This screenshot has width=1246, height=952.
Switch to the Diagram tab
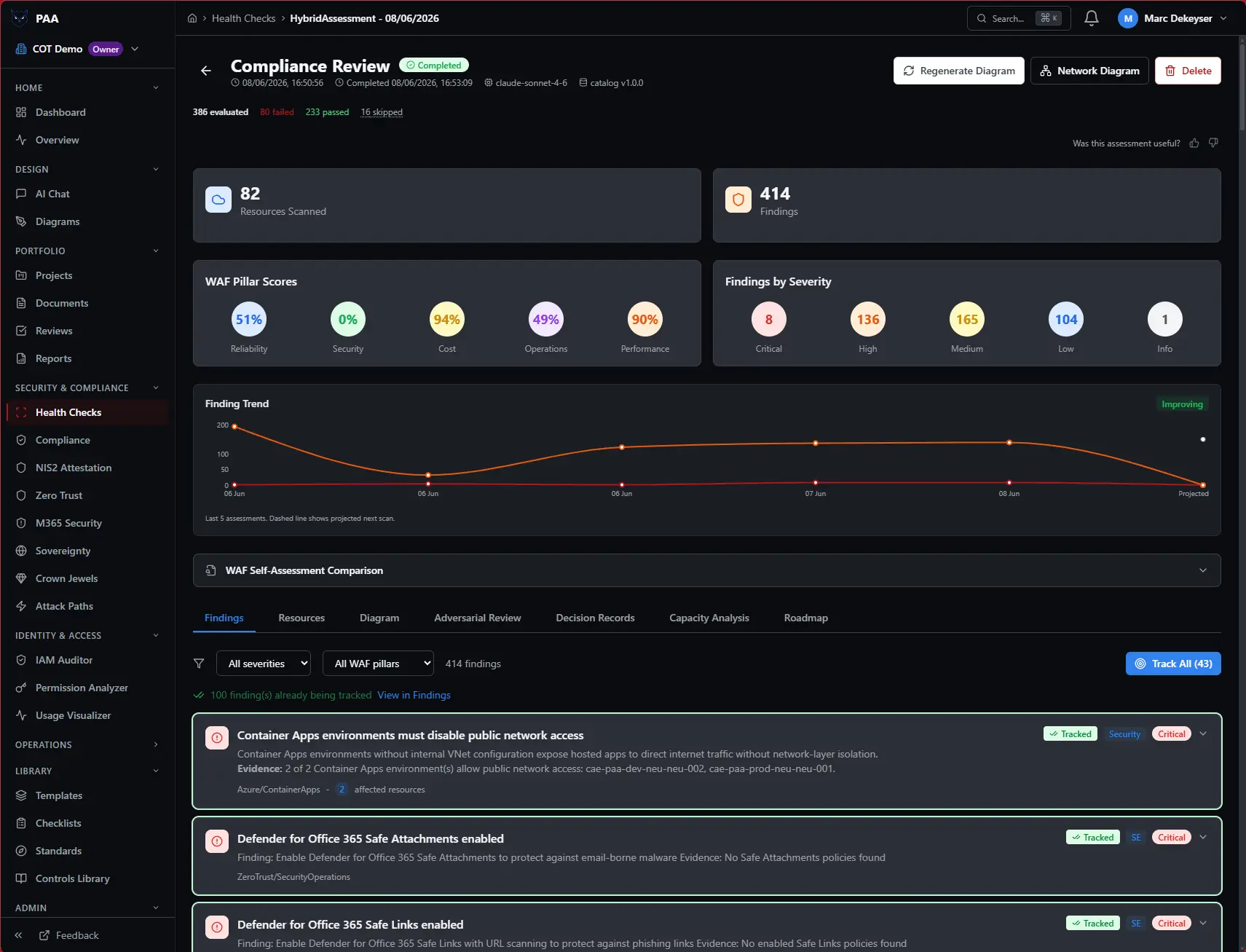(379, 618)
